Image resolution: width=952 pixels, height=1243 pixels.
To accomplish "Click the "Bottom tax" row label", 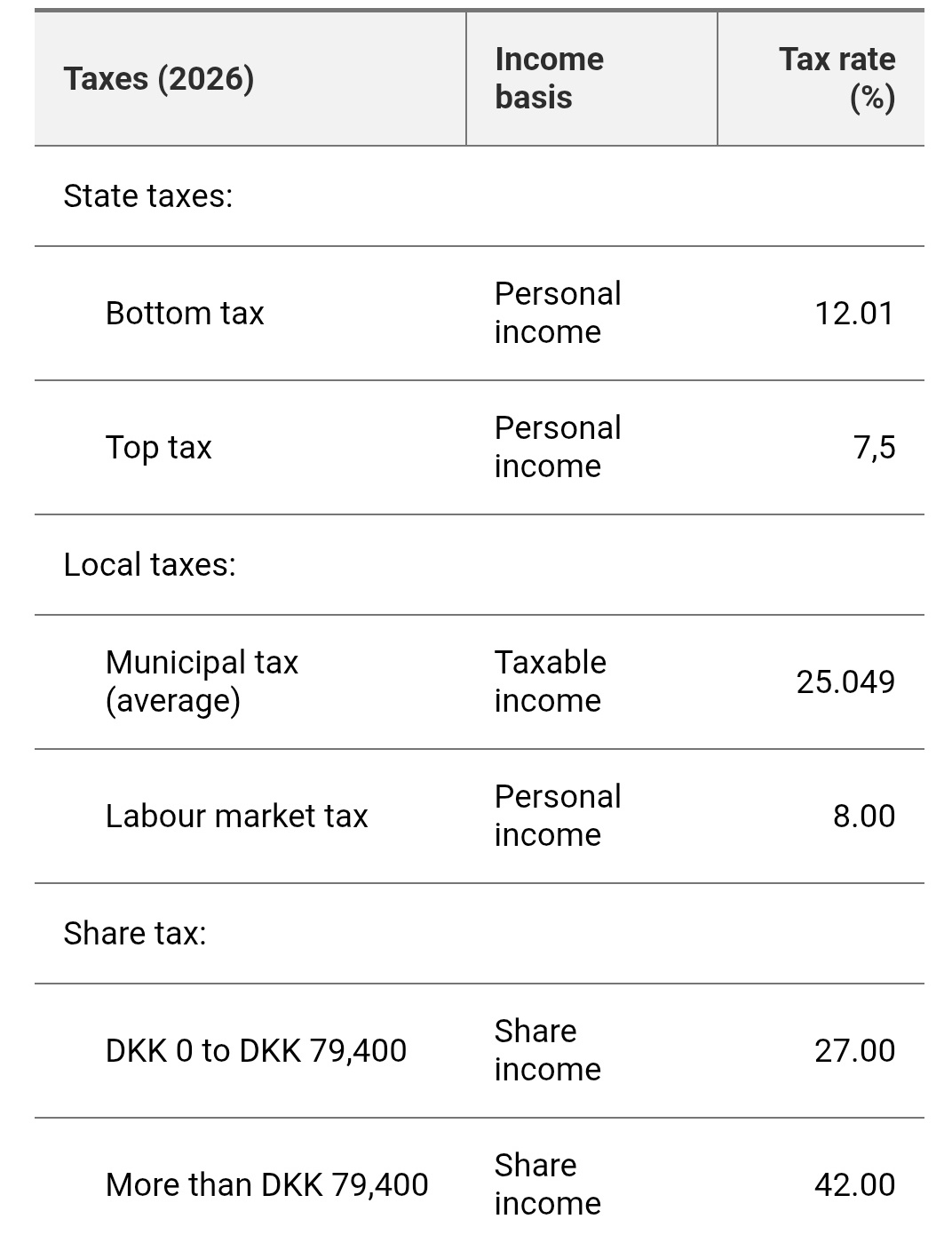I will pos(185,314).
